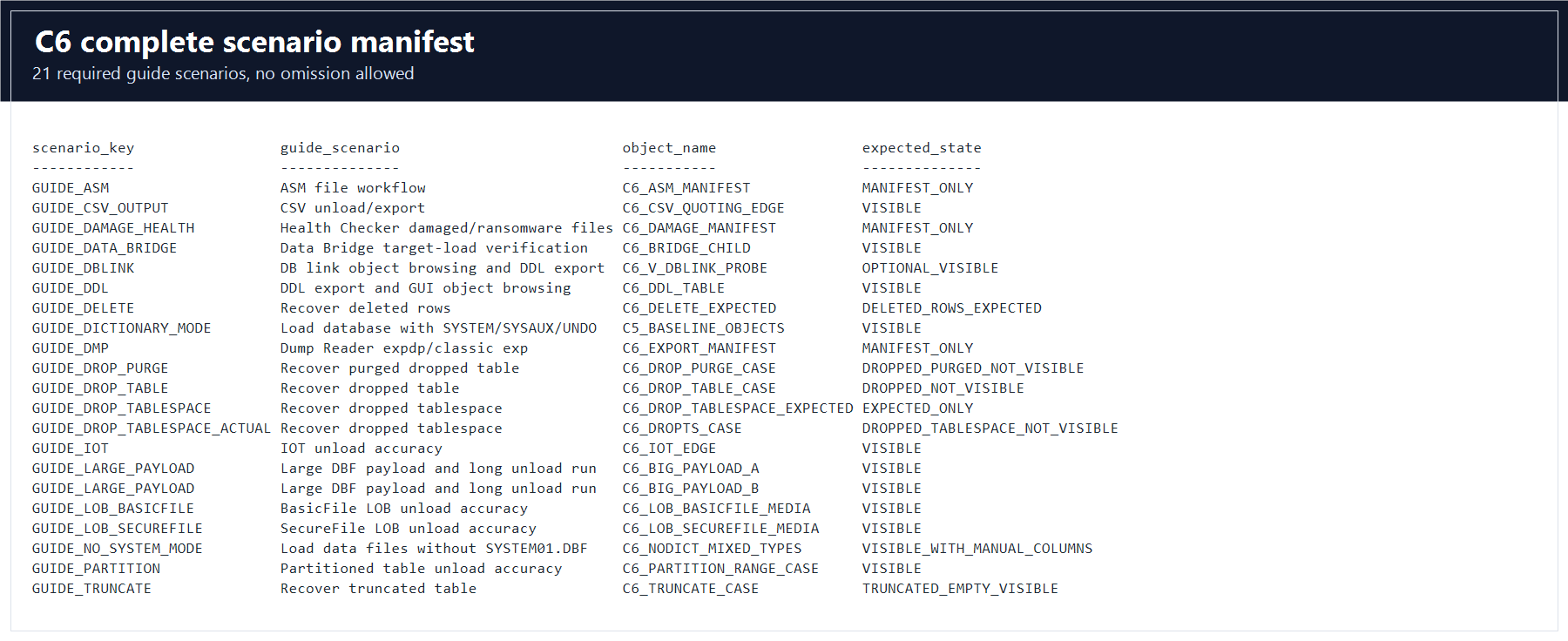Select 'Health Checker damaged/ransomware files' text
The image size is (1568, 641).
tap(447, 228)
